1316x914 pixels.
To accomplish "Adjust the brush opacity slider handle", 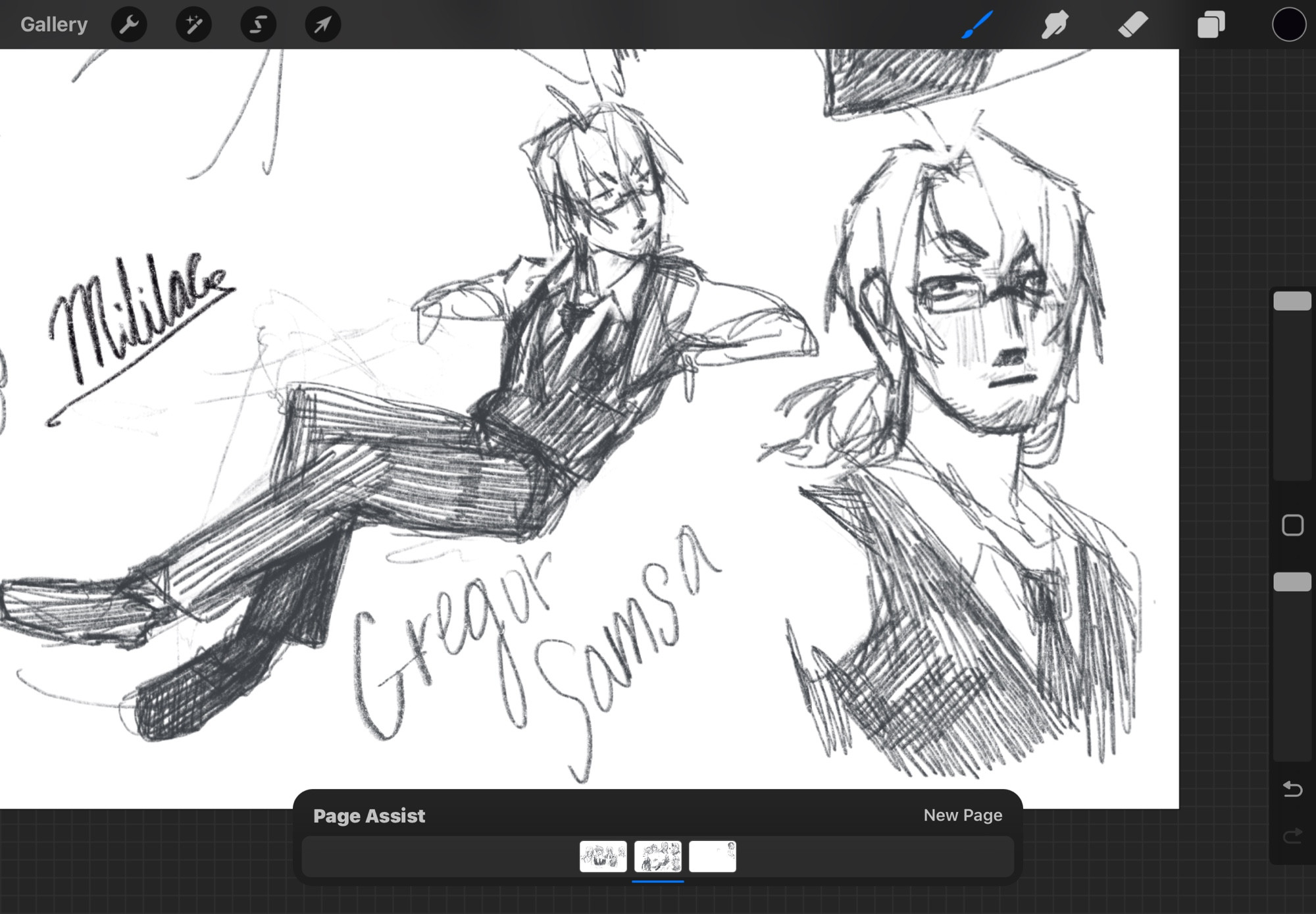I will (x=1292, y=582).
